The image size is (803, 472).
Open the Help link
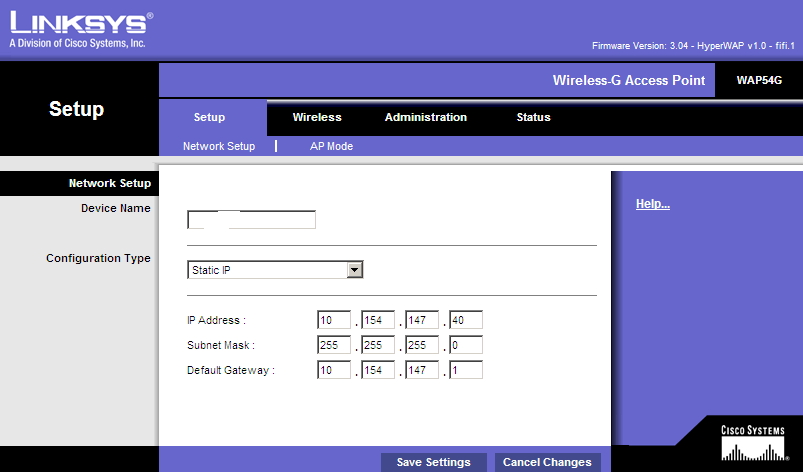pos(652,204)
